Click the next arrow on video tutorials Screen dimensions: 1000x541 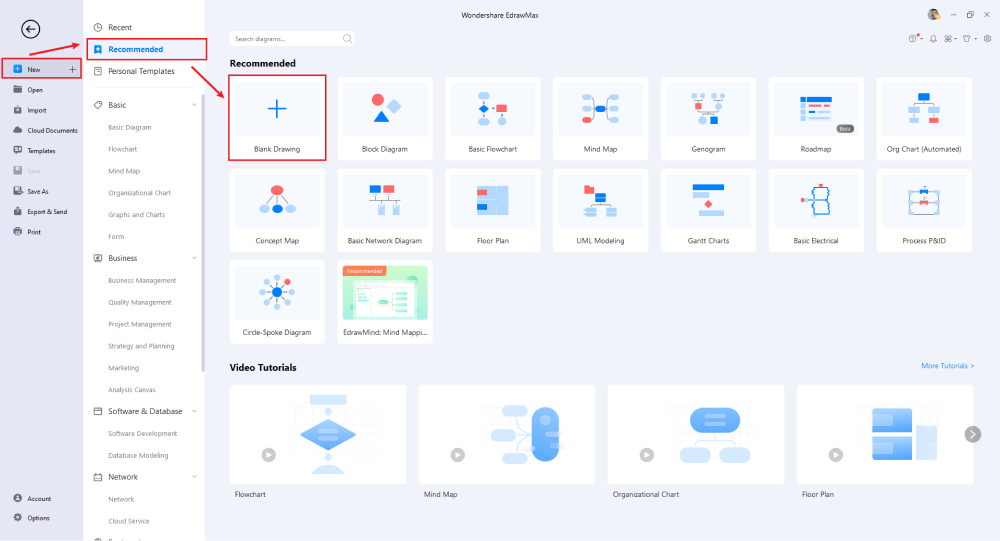973,434
